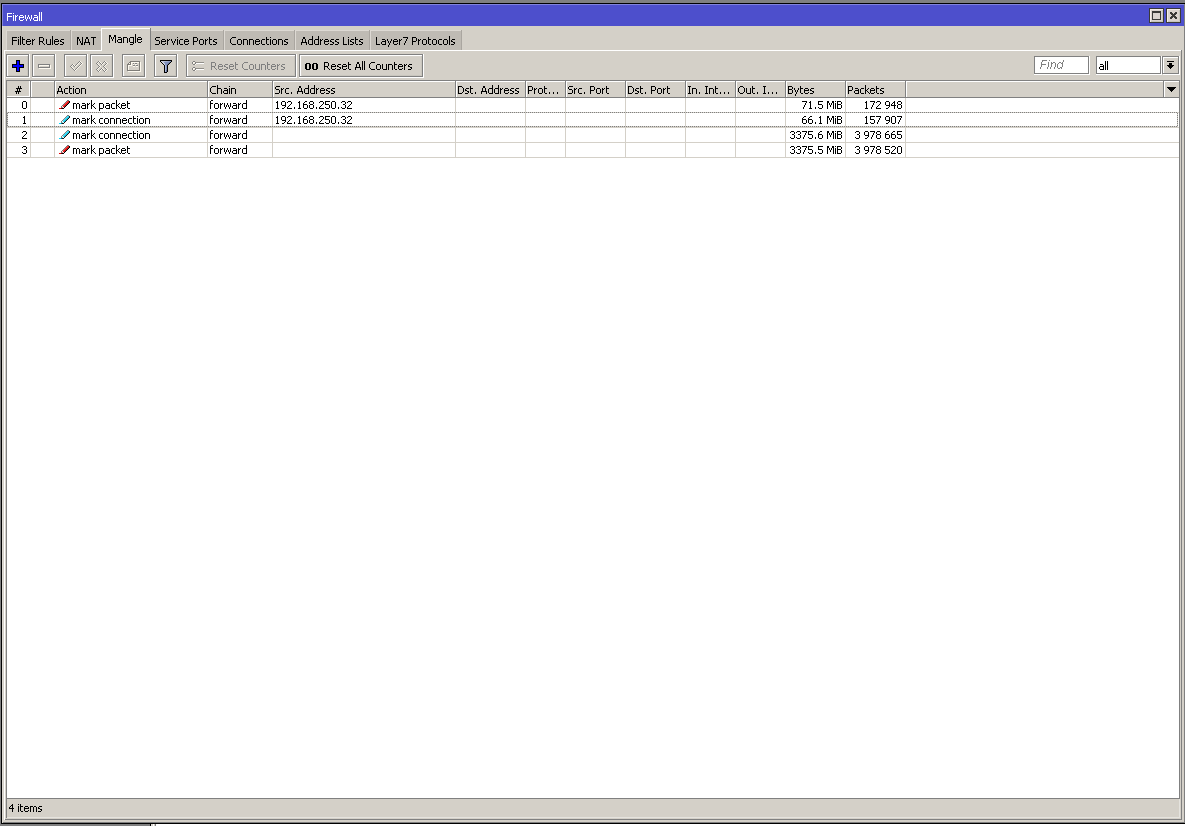This screenshot has height=826, width=1185.
Task: Open the Connections tab
Action: point(258,41)
